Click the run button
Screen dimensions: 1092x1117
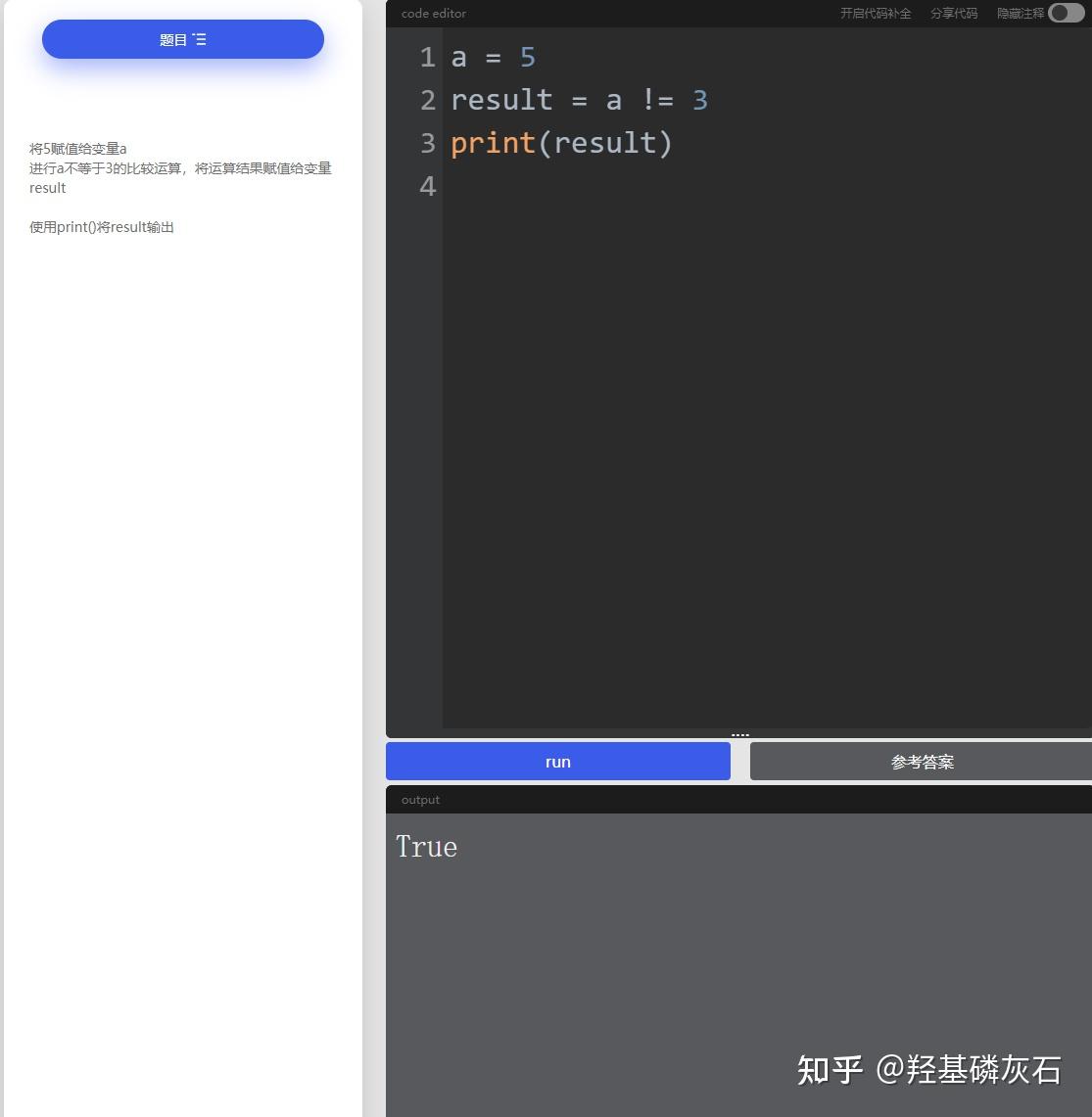(557, 762)
